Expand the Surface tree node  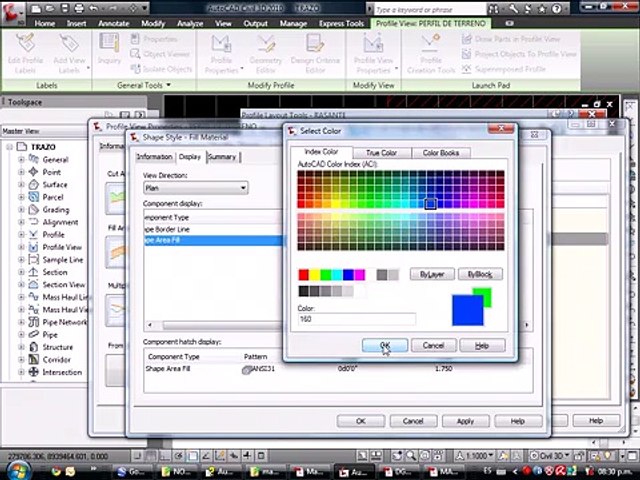pos(21,184)
